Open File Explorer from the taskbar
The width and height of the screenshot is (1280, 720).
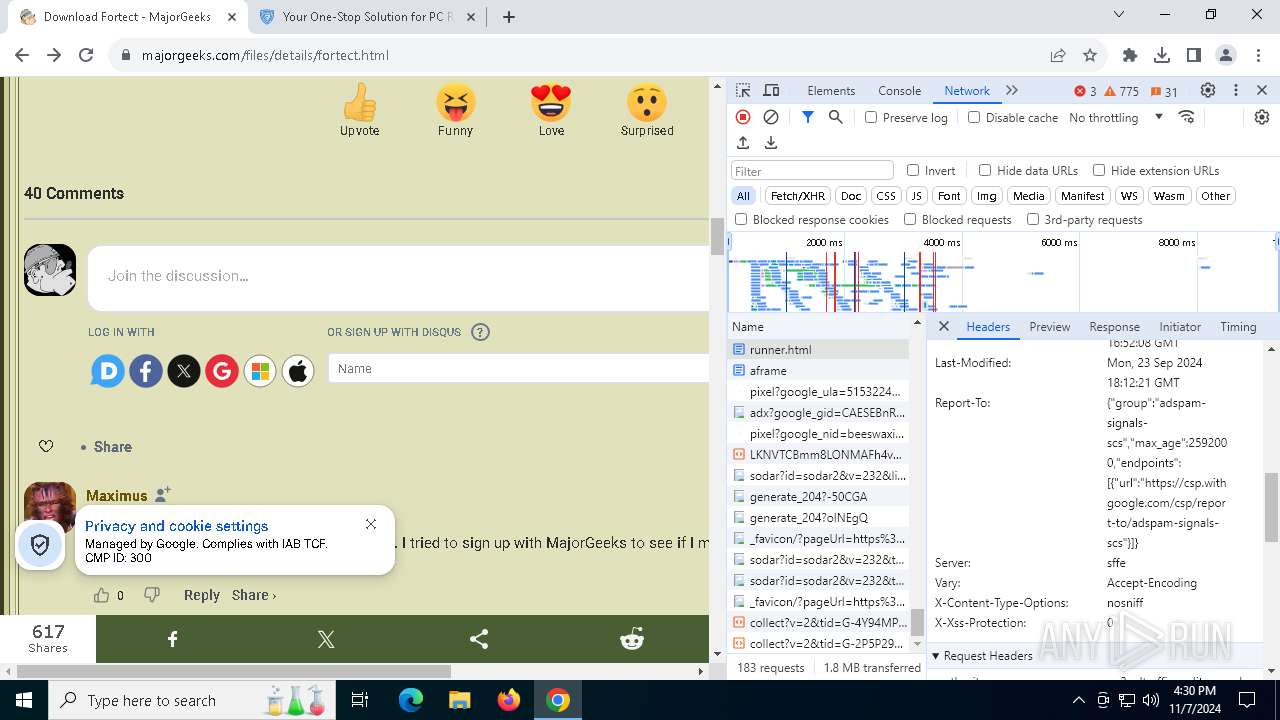tap(460, 700)
